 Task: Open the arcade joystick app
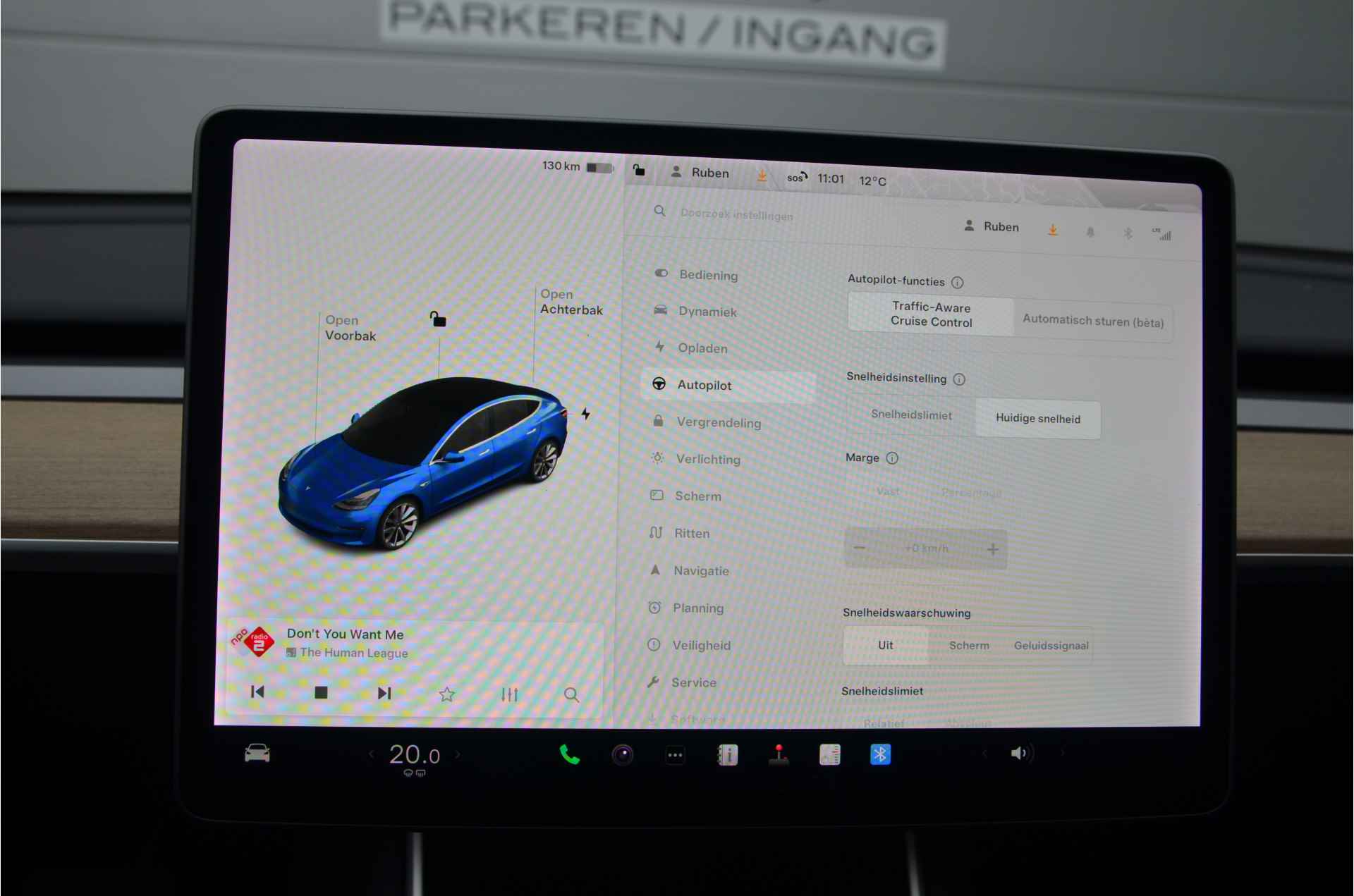pos(779,754)
